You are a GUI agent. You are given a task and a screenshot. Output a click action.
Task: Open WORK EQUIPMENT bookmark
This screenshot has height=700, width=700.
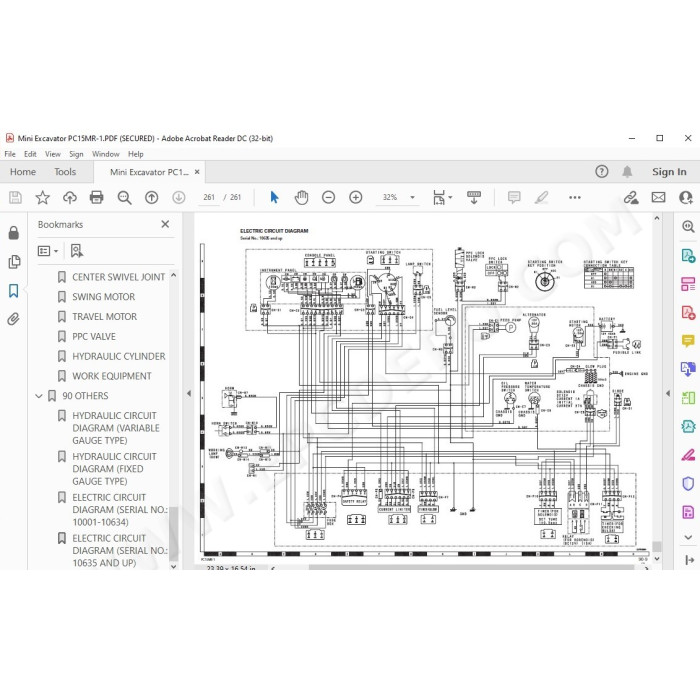[112, 376]
